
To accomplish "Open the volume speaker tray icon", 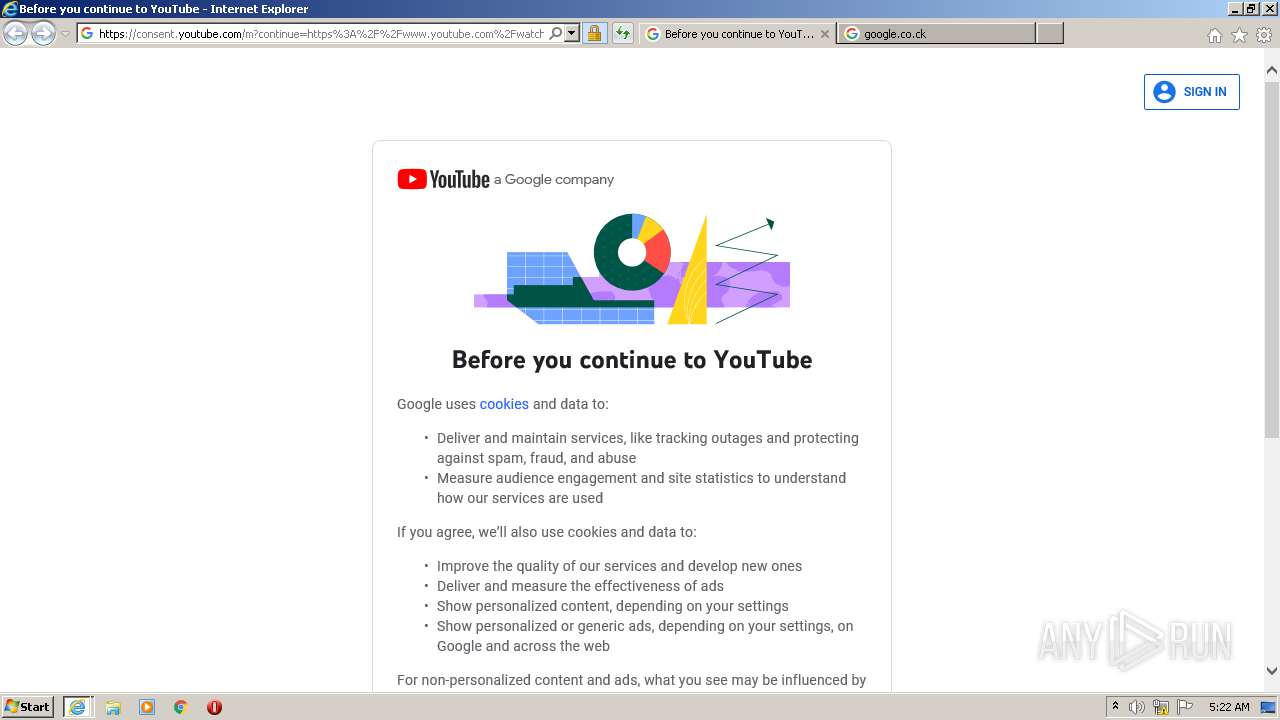I will tap(1137, 707).
